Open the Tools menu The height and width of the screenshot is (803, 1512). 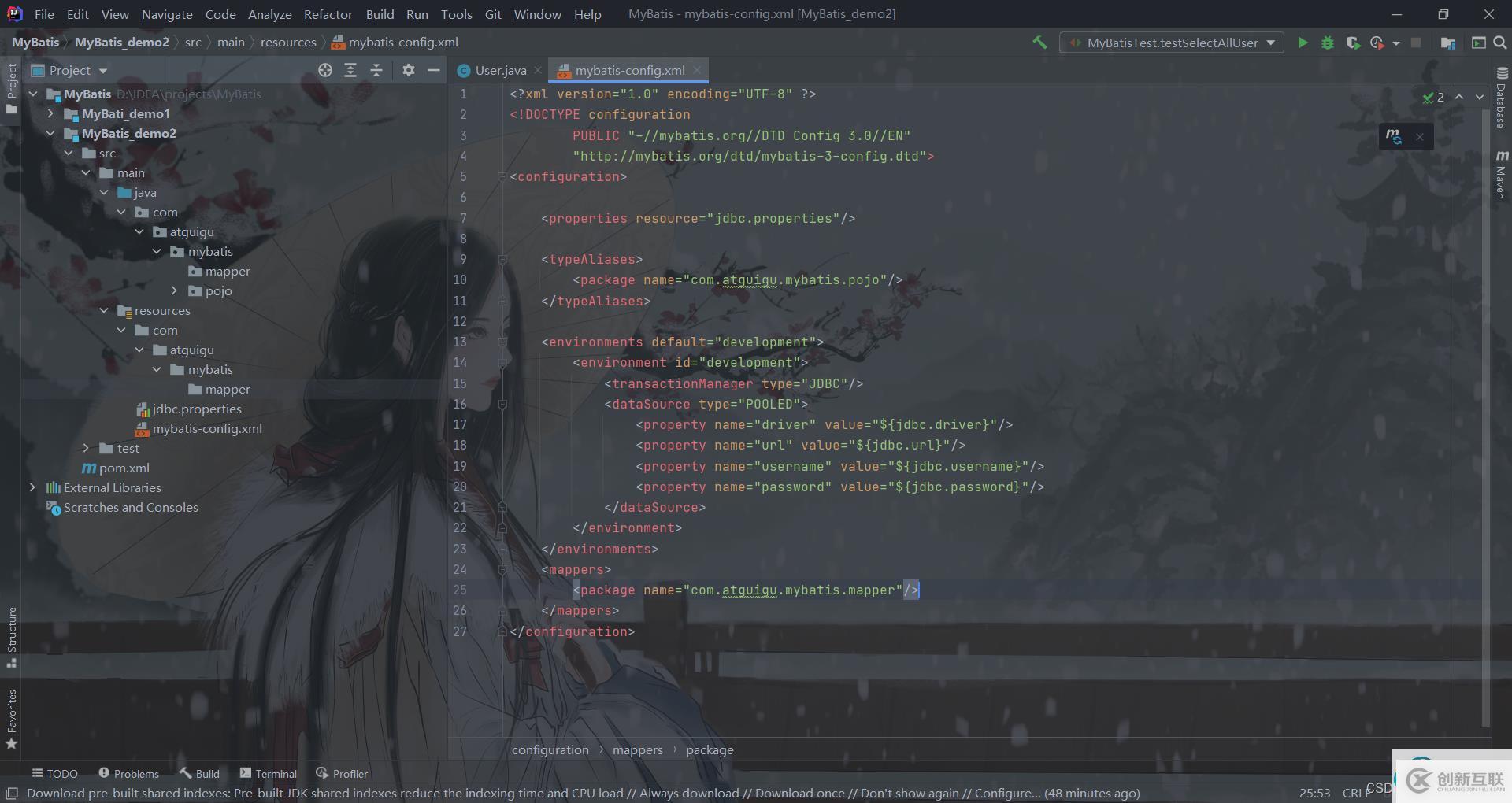coord(456,14)
